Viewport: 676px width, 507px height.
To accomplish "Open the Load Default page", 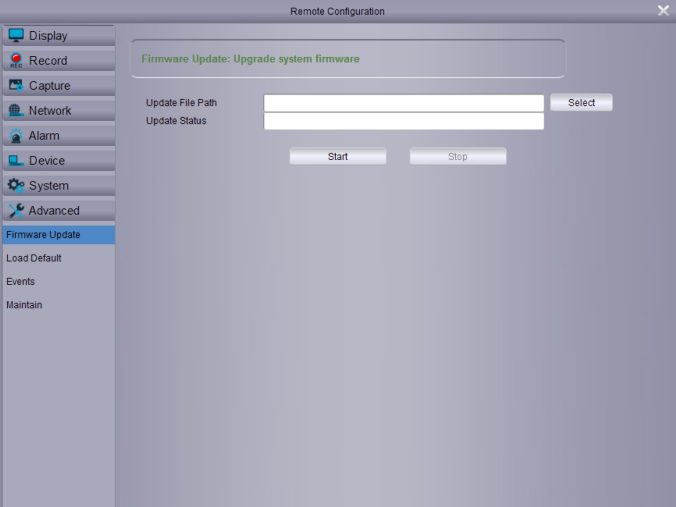I will (x=34, y=258).
